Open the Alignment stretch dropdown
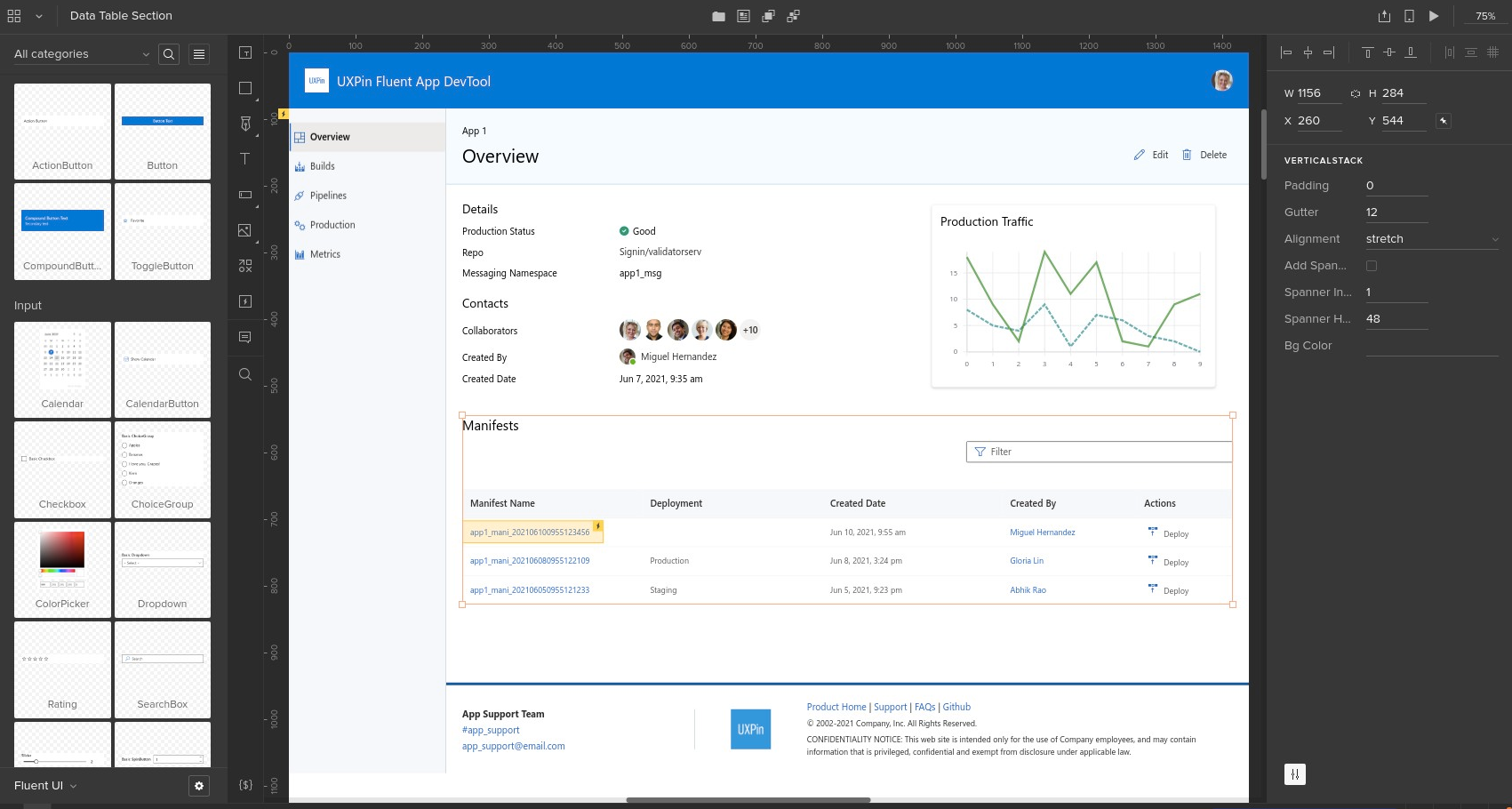The width and height of the screenshot is (1512, 809). [x=1431, y=238]
